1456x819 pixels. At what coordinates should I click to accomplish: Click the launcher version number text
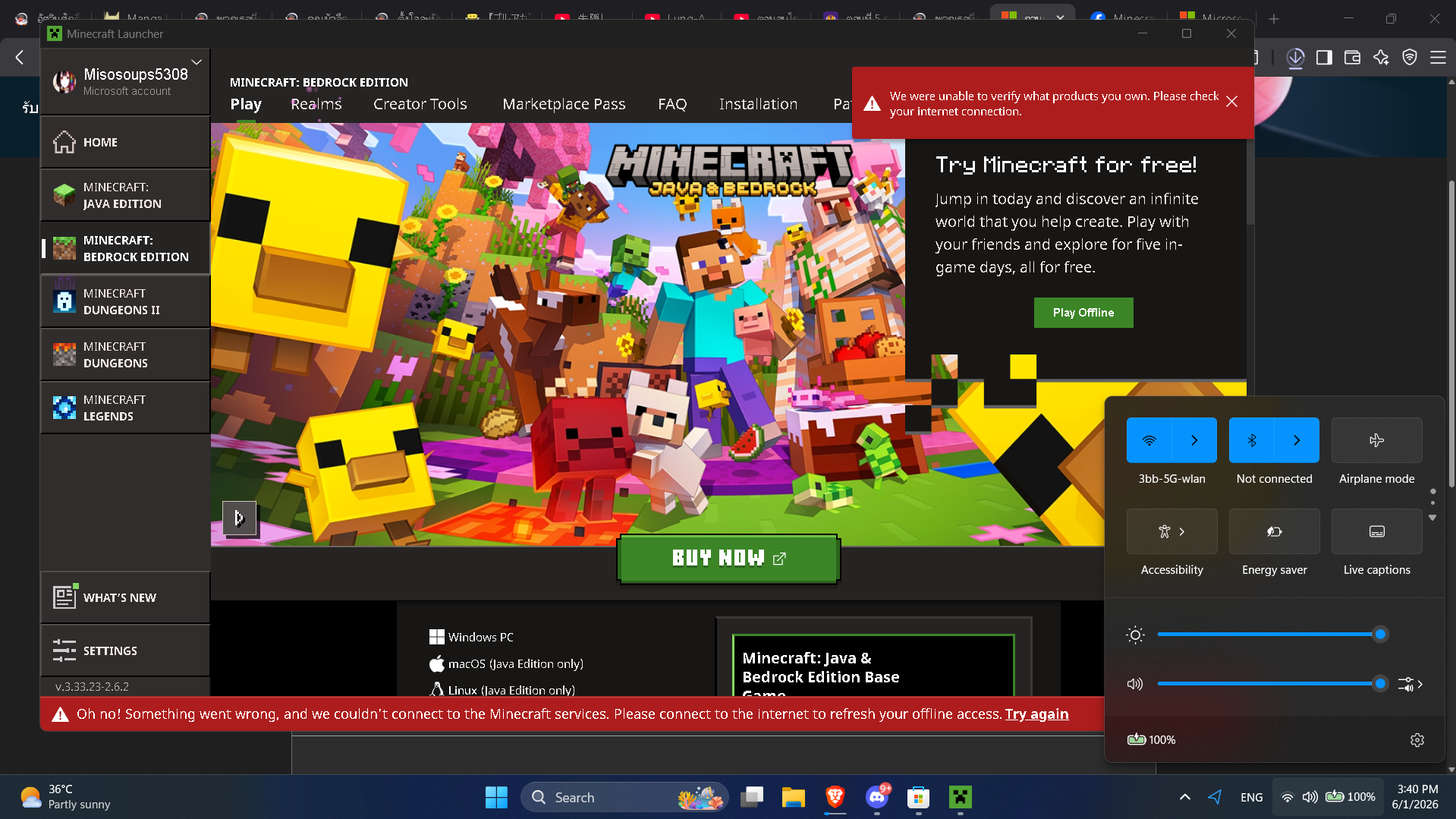(92, 686)
